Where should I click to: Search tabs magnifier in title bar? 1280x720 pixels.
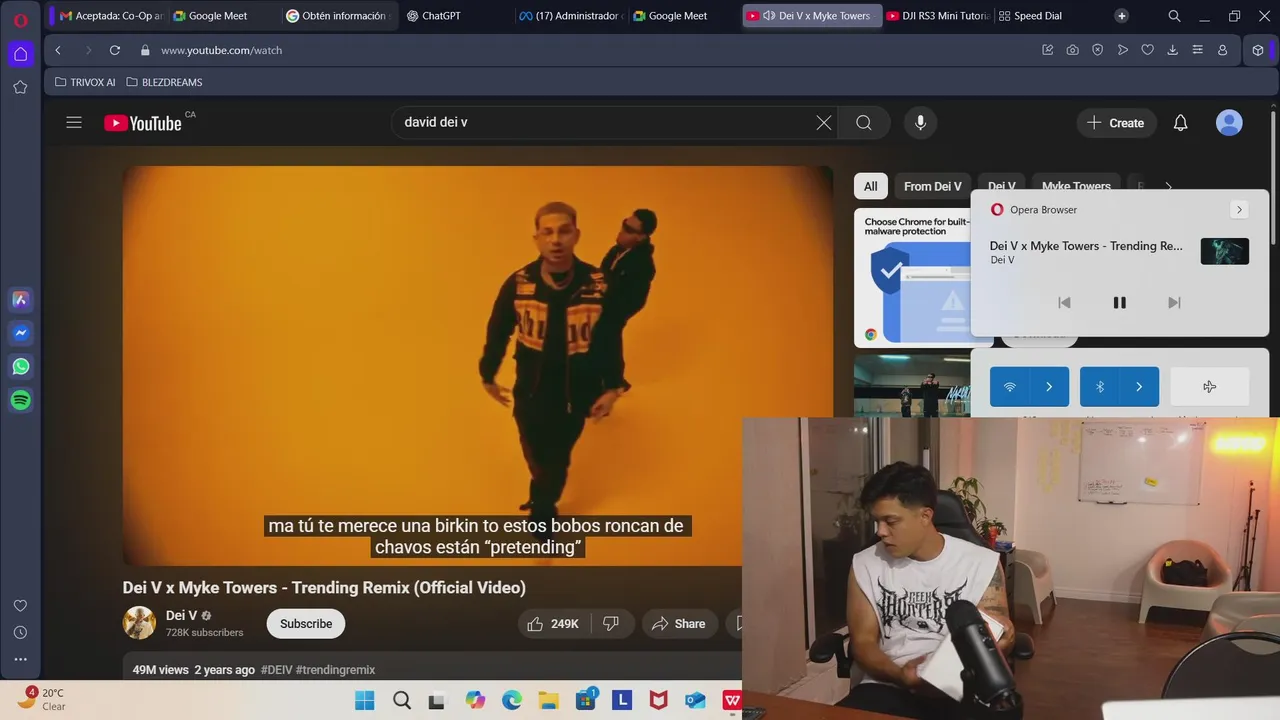(1174, 16)
